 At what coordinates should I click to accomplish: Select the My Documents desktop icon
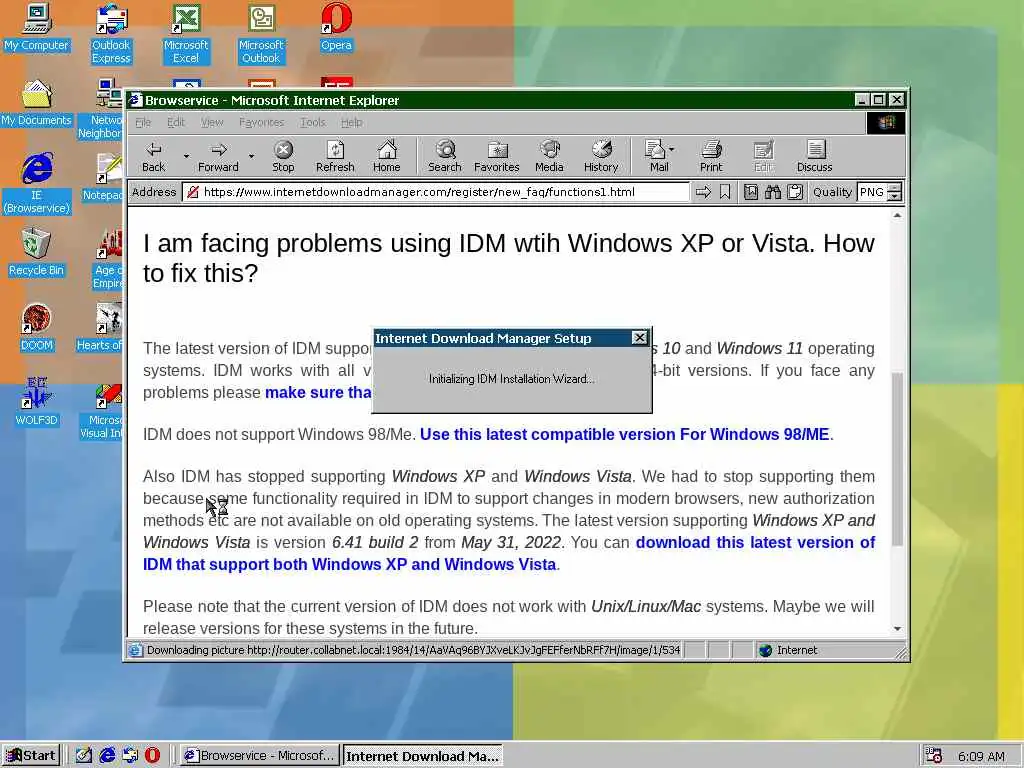(37, 103)
